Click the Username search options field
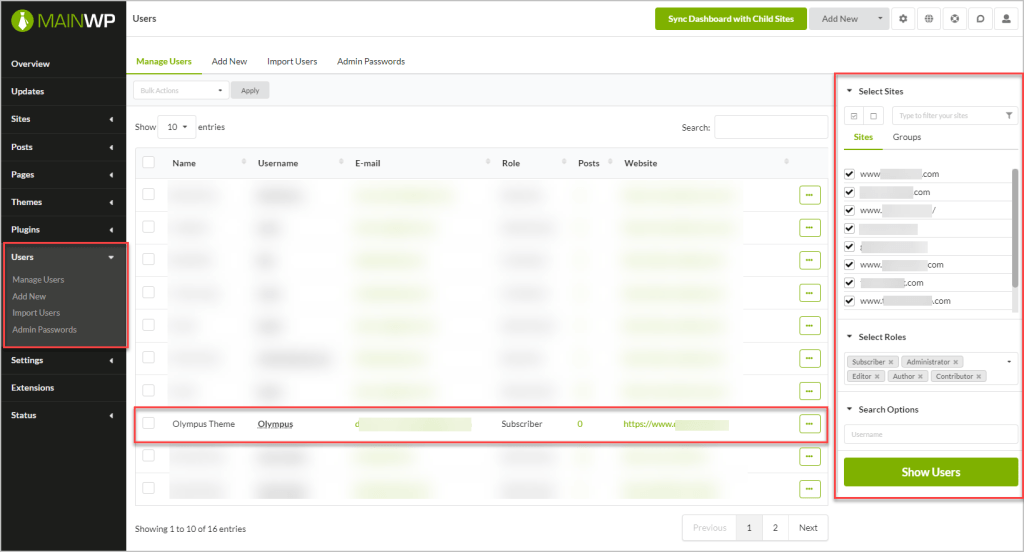 point(931,434)
